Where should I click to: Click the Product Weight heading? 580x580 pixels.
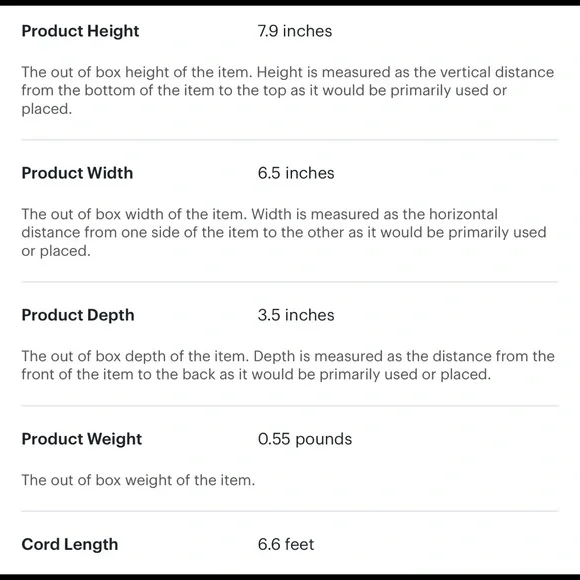pyautogui.click(x=81, y=439)
